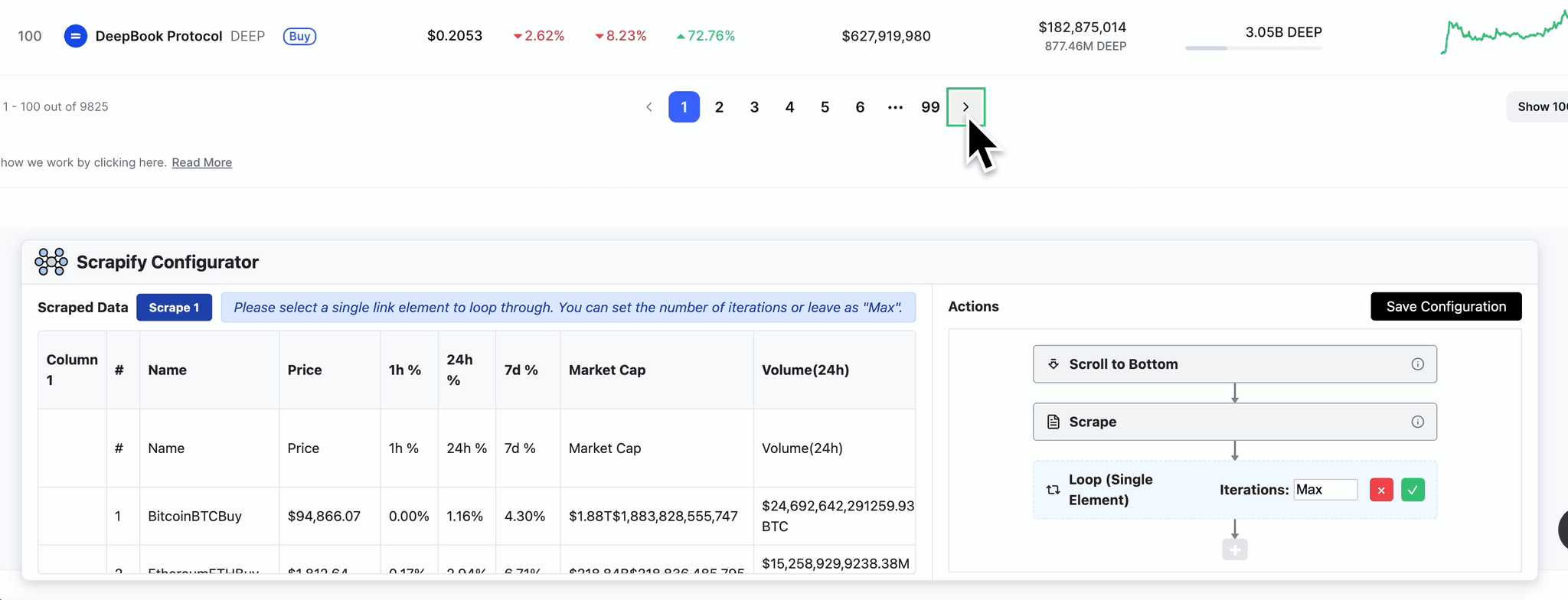Select page 3 in pagination
The width and height of the screenshot is (1568, 600).
(754, 107)
